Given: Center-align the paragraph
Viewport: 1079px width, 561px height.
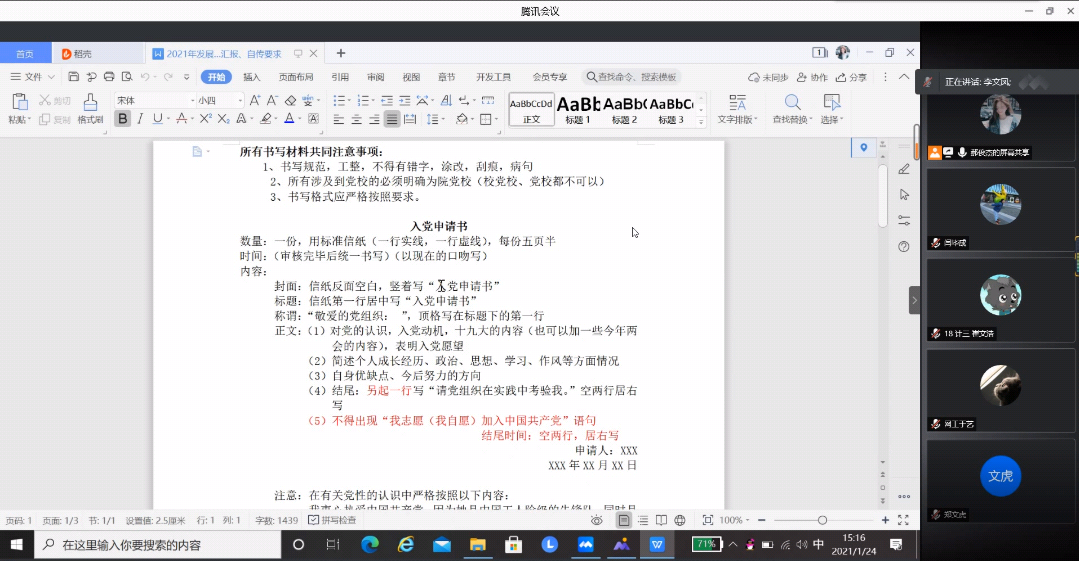Looking at the screenshot, I should pos(355,119).
